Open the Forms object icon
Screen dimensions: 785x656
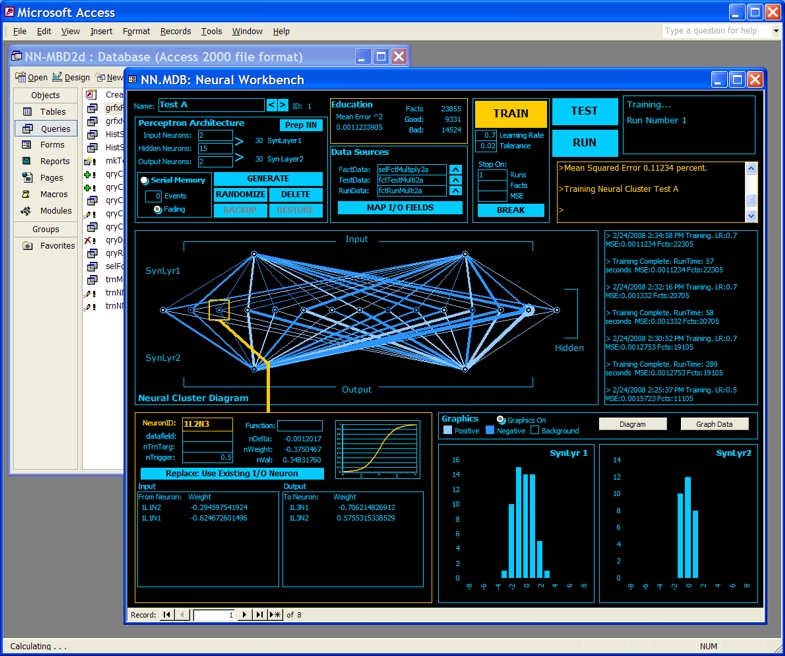click(27, 145)
